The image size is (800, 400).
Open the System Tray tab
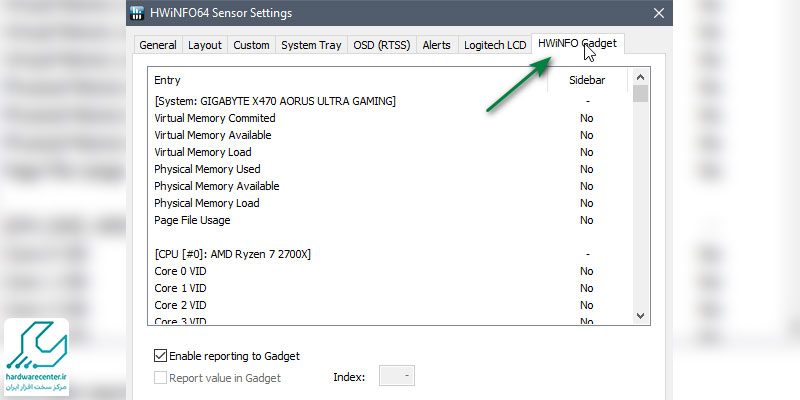(311, 45)
